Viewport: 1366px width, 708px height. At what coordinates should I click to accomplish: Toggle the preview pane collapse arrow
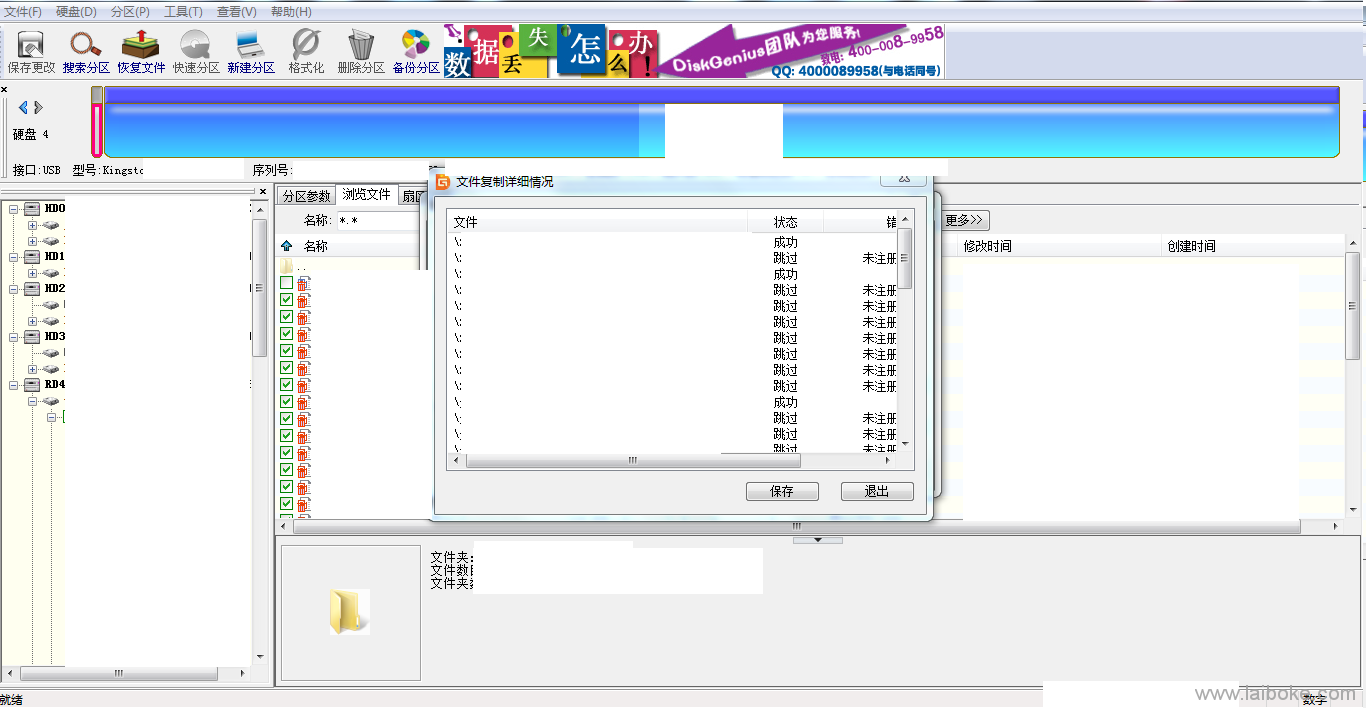point(818,540)
